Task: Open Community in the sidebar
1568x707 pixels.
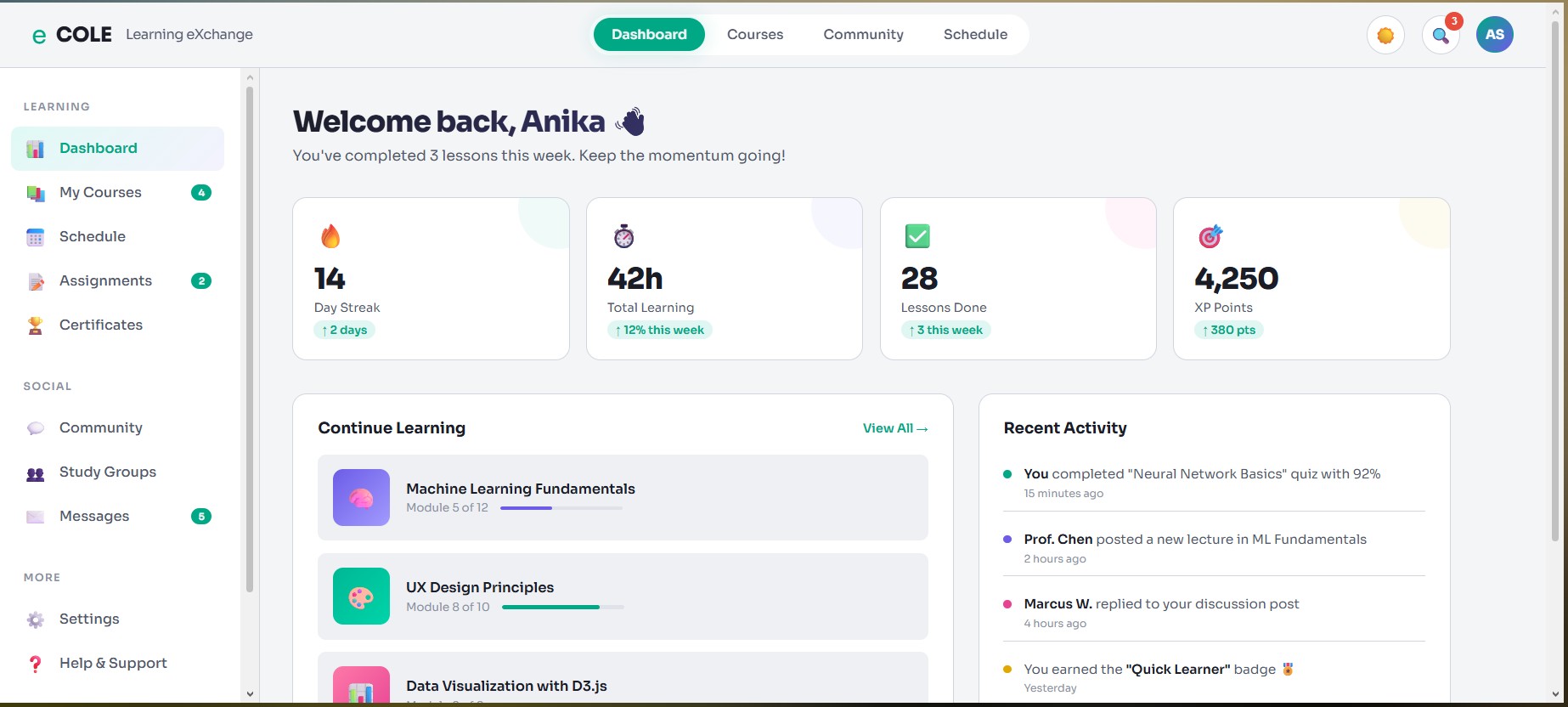Action: 117,428
